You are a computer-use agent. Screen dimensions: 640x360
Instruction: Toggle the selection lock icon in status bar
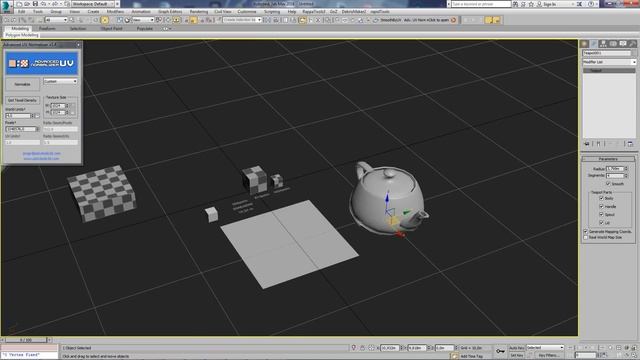[x=362, y=348]
